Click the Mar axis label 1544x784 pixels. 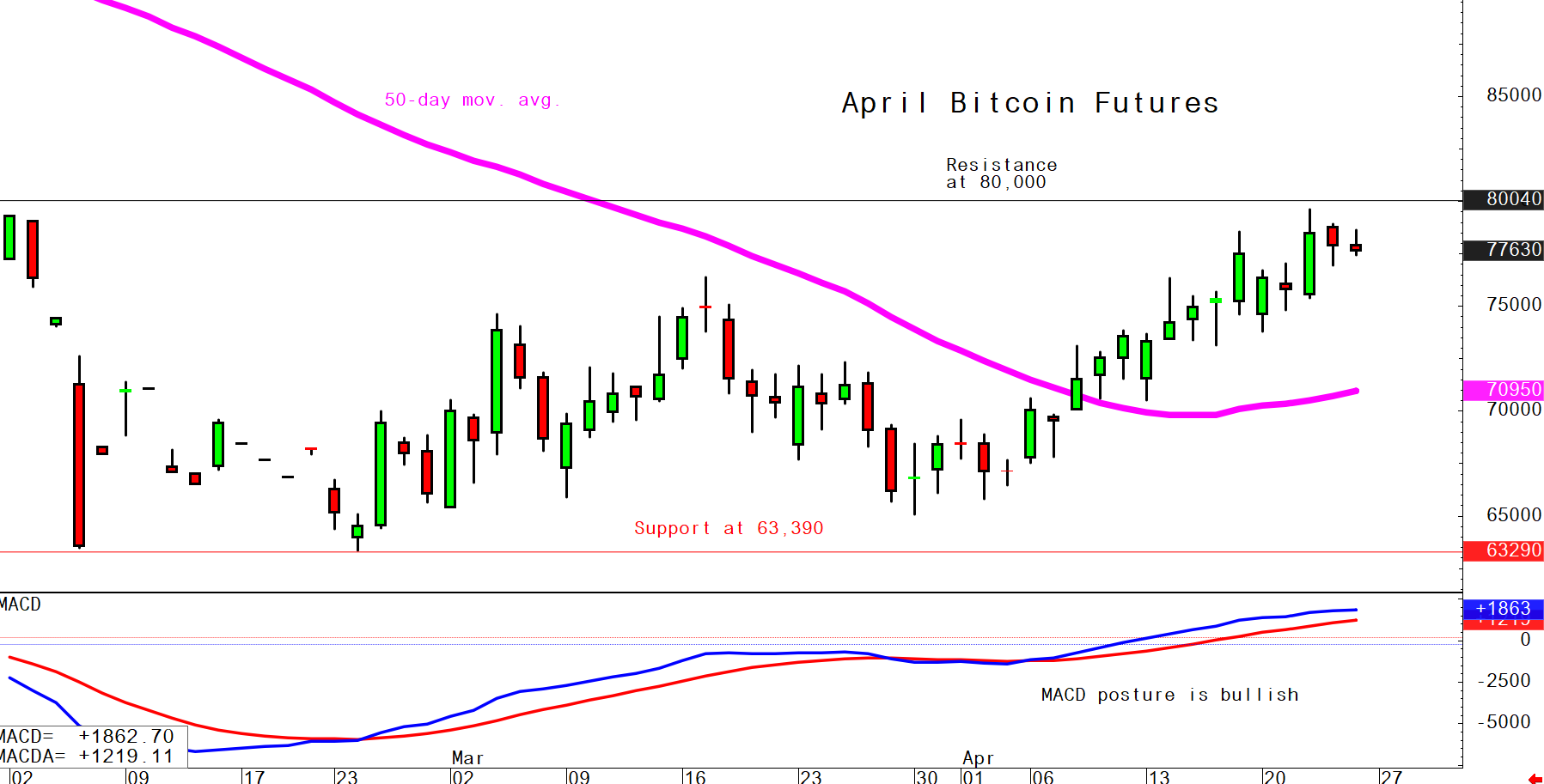click(x=468, y=757)
